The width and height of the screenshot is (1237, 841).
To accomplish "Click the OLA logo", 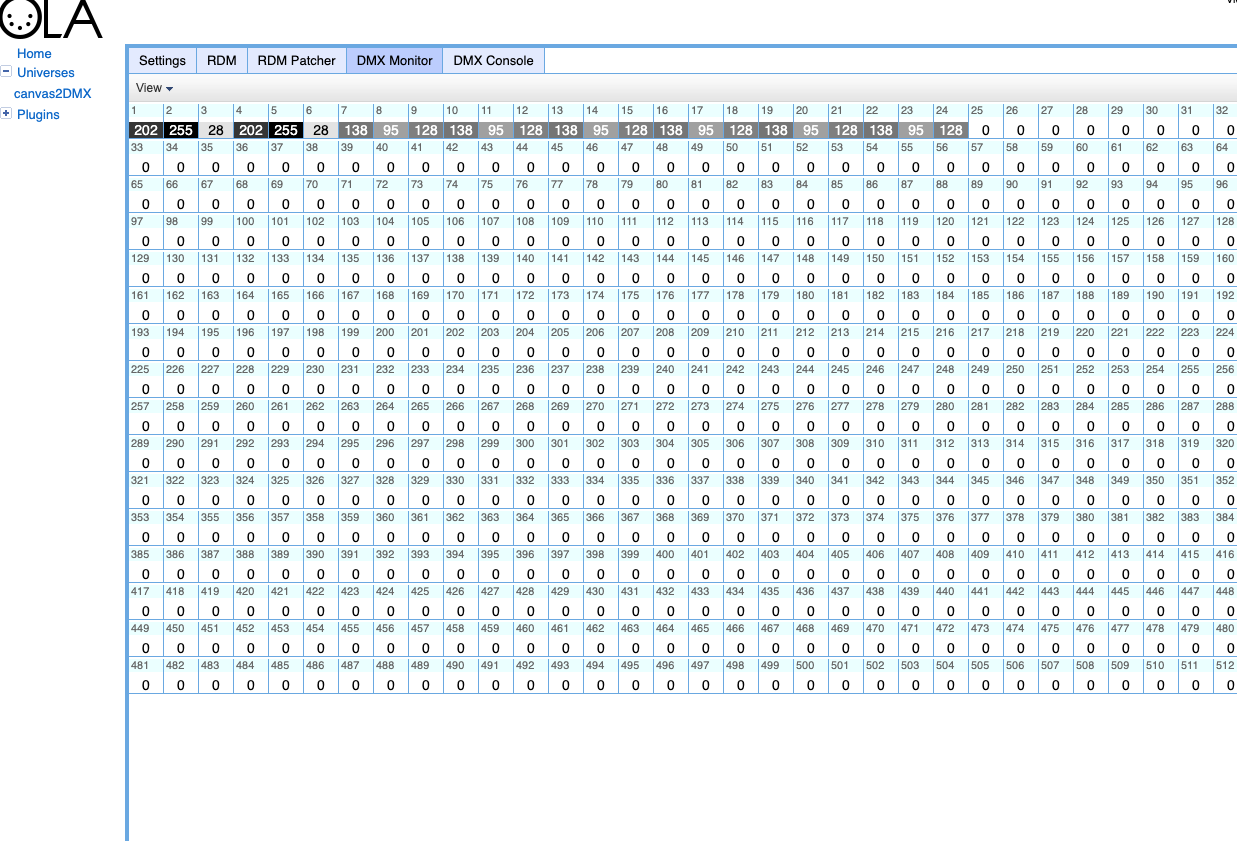I will click(x=52, y=18).
